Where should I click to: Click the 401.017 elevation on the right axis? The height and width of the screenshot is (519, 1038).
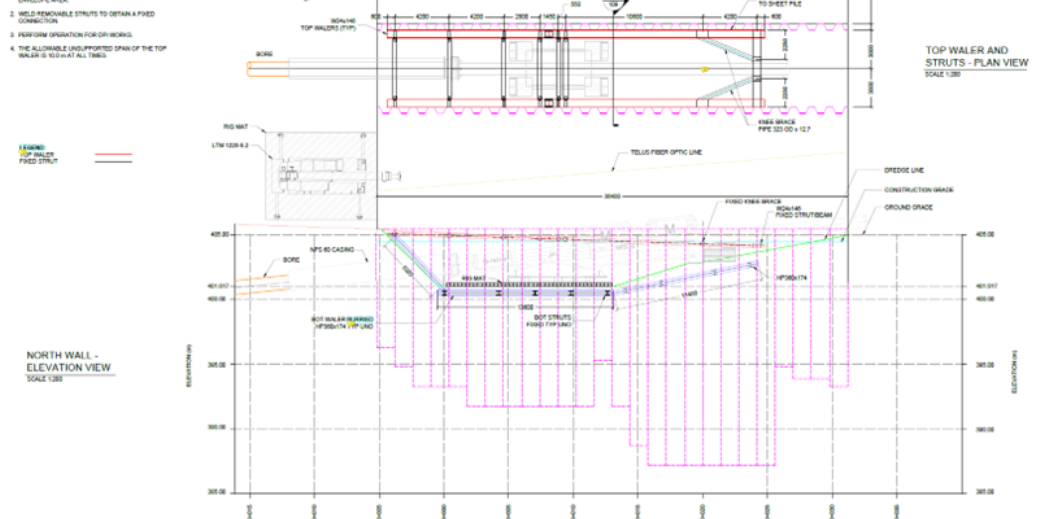[x=986, y=287]
